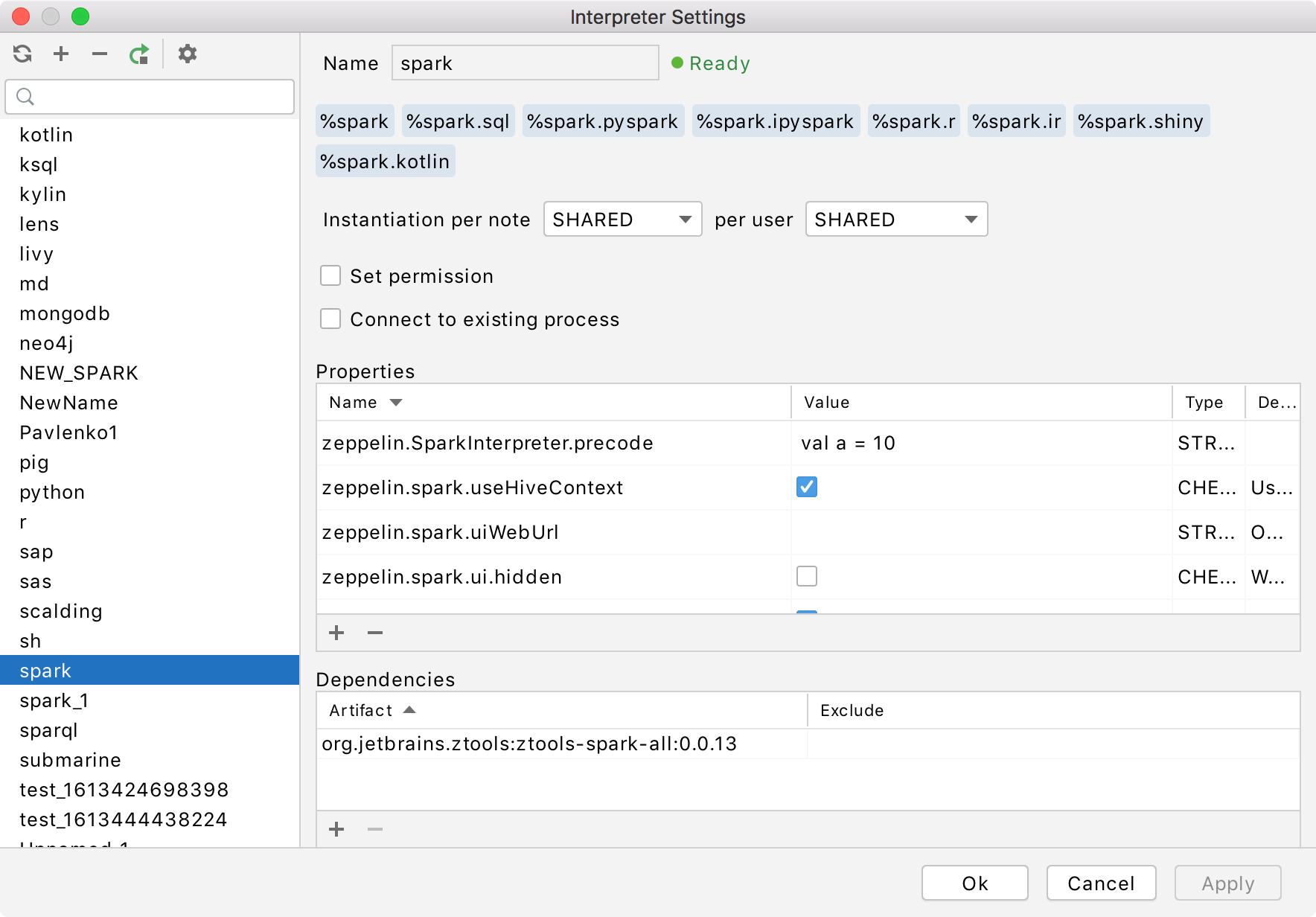Enable Connect to existing process
This screenshot has height=917, width=1316.
[x=330, y=319]
